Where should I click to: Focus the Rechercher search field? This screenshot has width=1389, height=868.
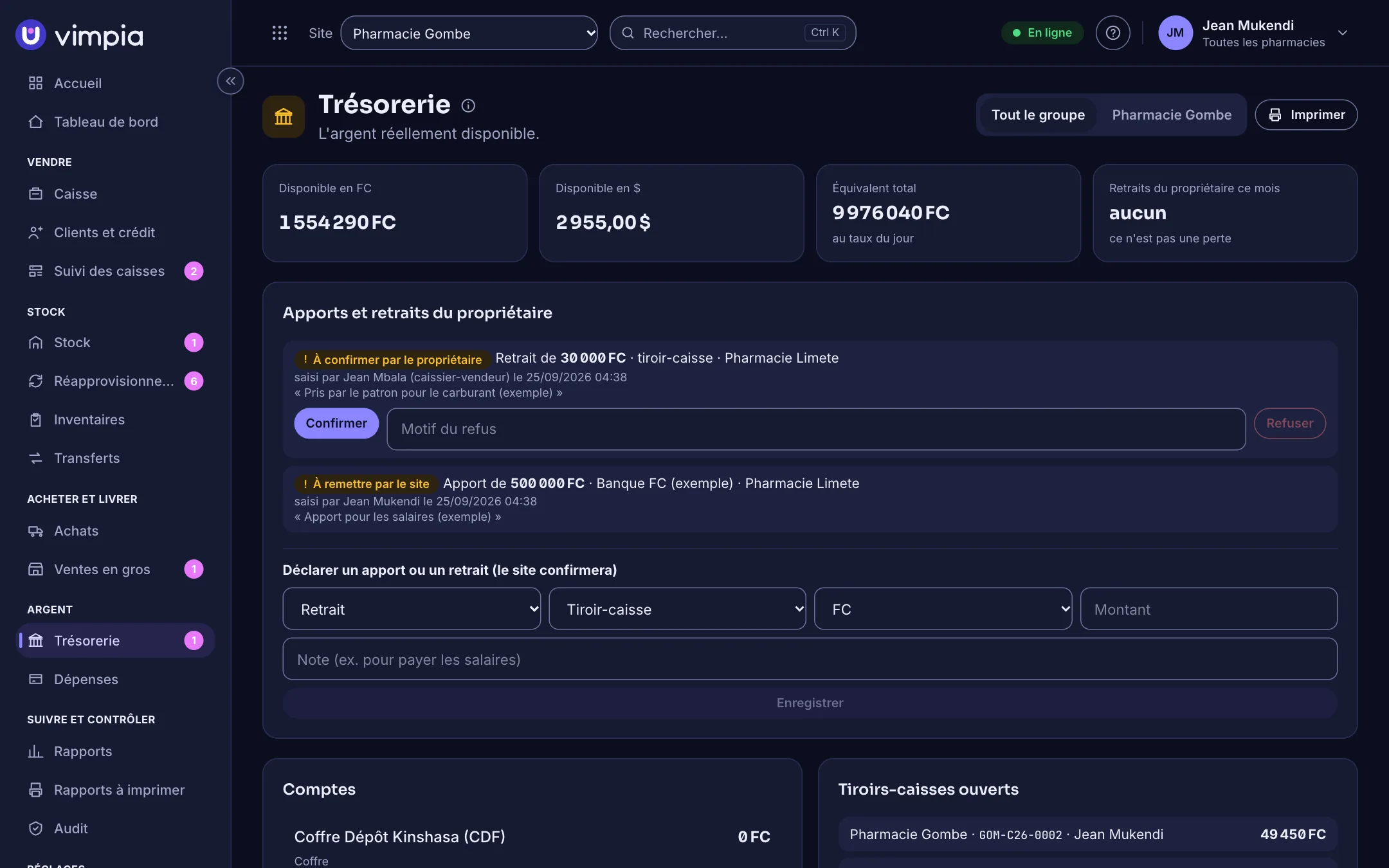point(732,33)
